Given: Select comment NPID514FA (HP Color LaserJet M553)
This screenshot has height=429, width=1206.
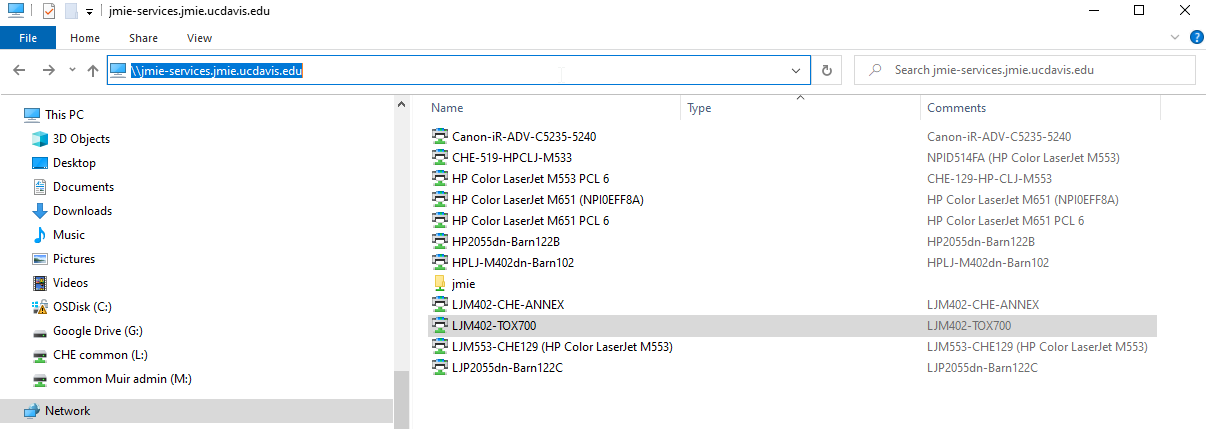Looking at the screenshot, I should [1023, 157].
